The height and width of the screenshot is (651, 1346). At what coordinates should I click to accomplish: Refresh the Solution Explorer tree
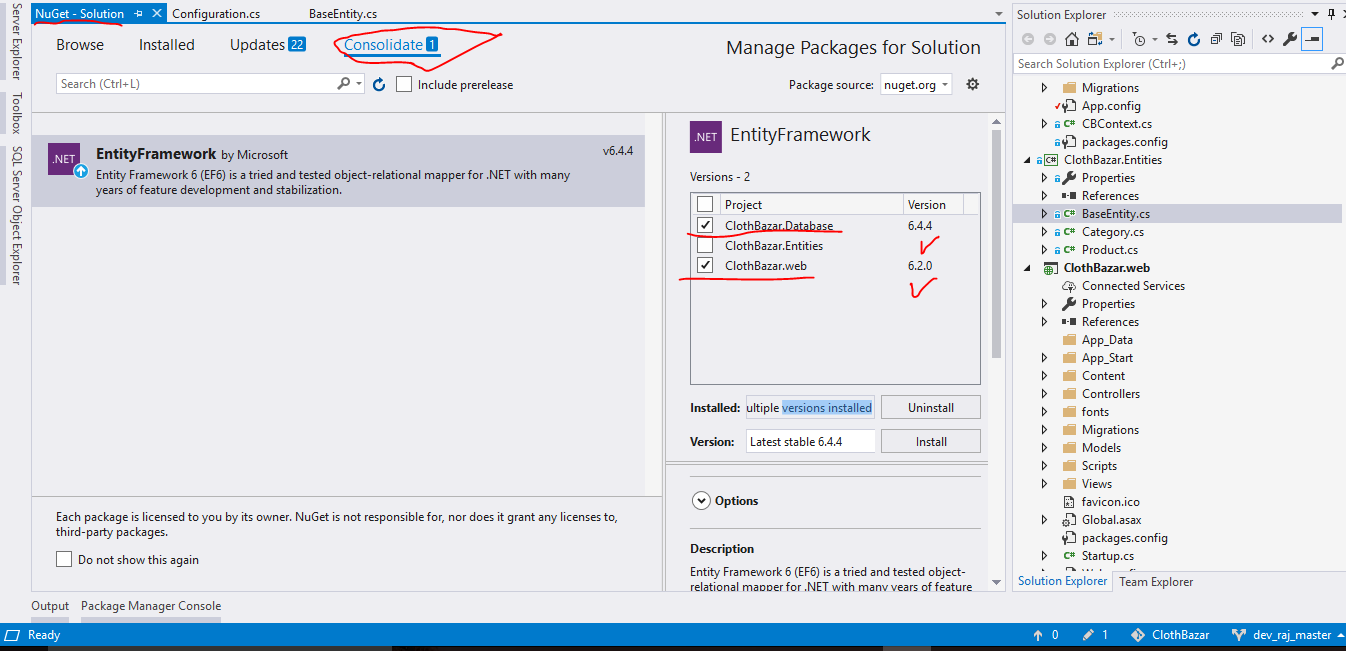coord(1194,39)
